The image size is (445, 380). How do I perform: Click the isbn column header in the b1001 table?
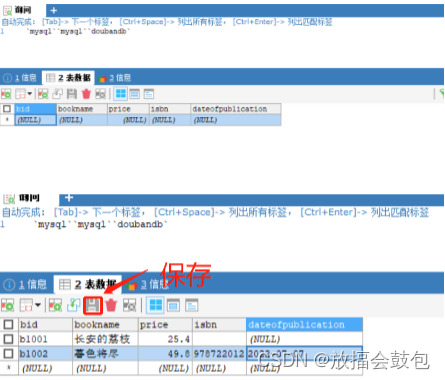point(219,324)
